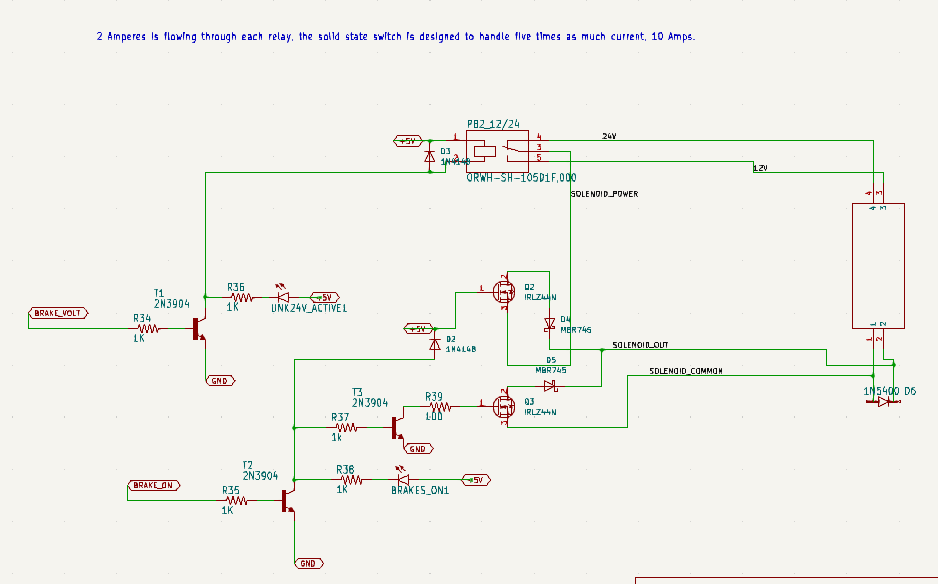
Task: Click the GND label below T1
Action: (x=220, y=381)
